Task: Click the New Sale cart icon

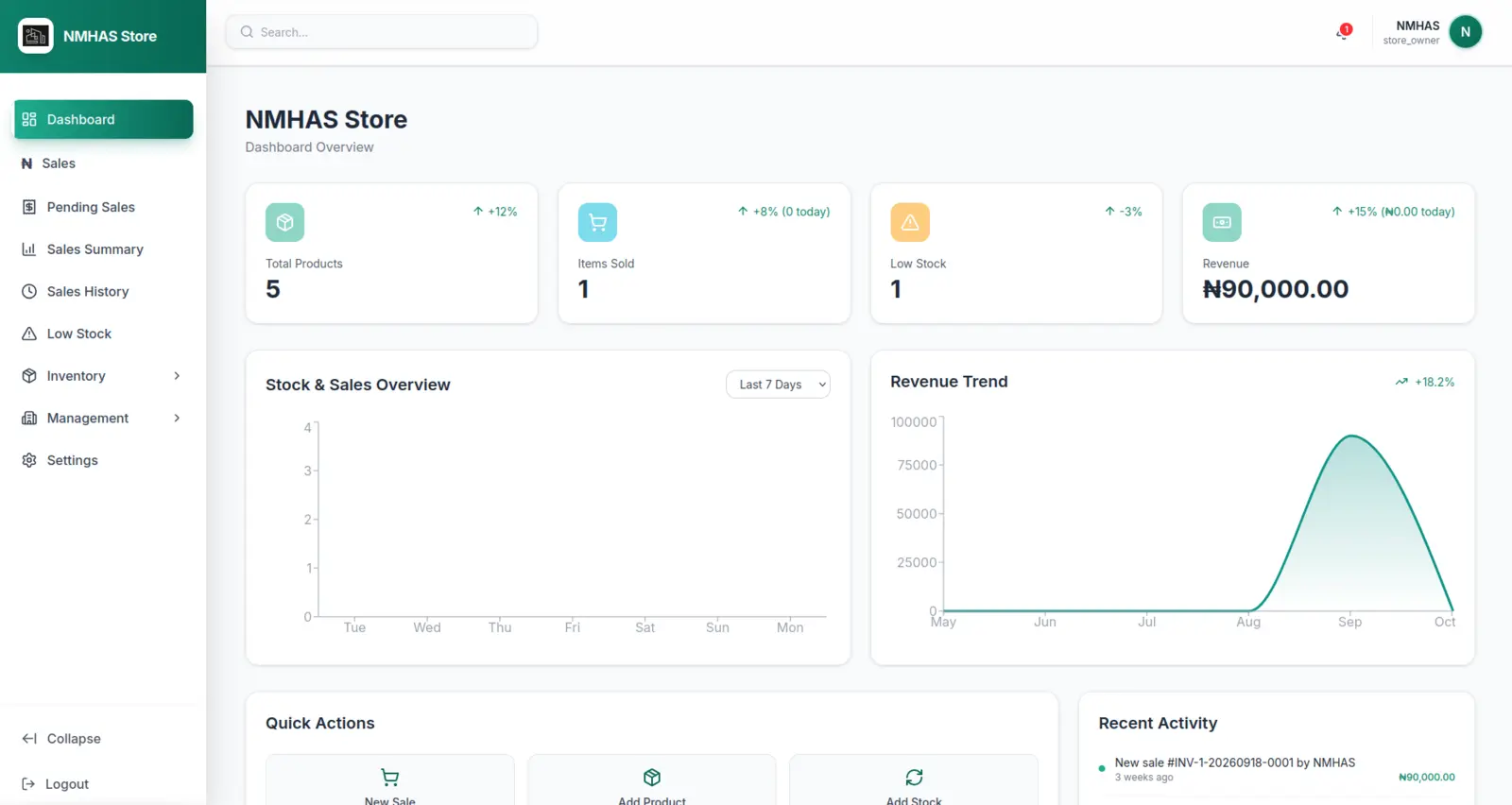Action: 389,778
